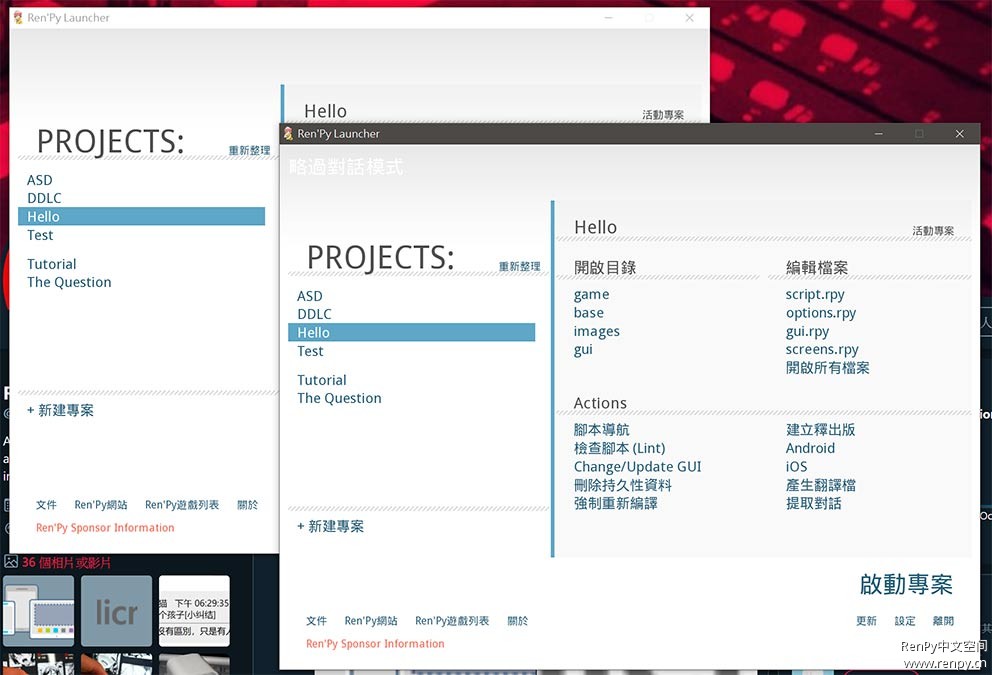Screen dimensions: 992x675
Task: Click 開啟所有檔案 to open all files
Action: pos(827,368)
